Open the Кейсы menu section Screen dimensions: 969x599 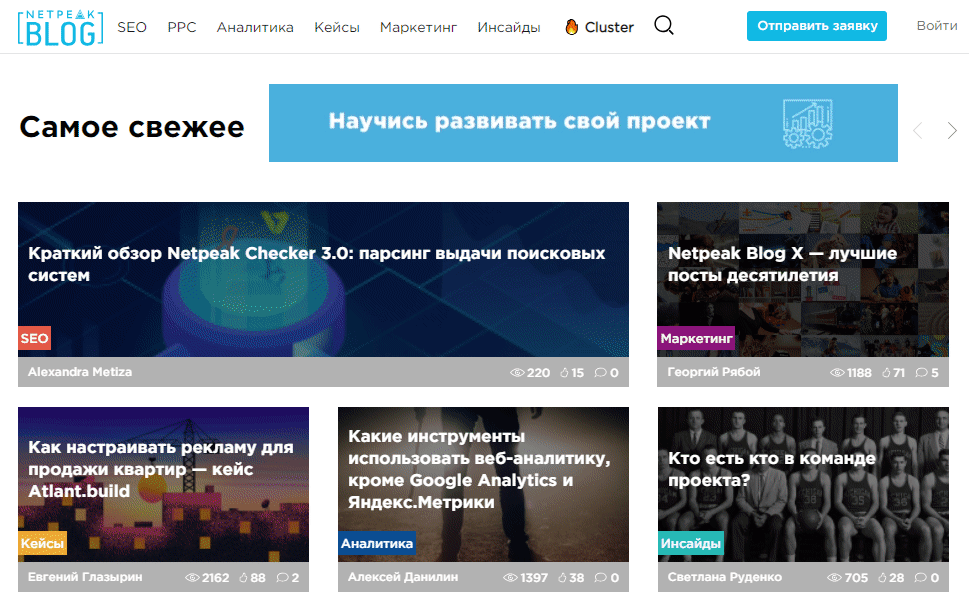click(x=337, y=27)
